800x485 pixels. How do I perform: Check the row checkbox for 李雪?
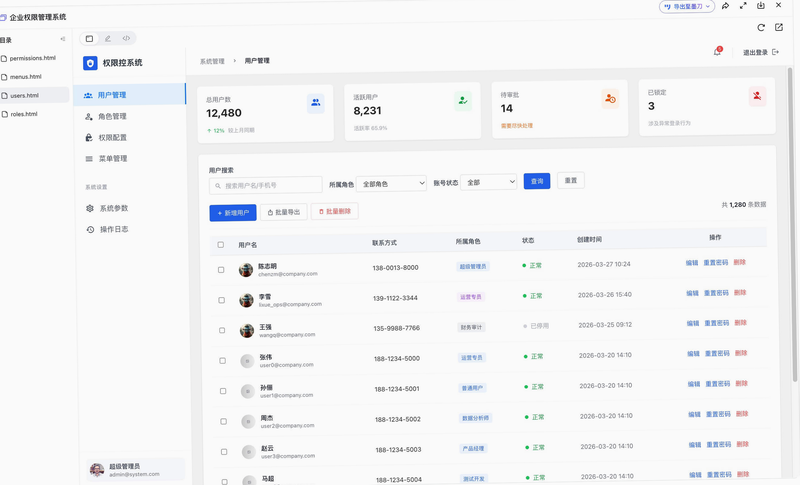(x=221, y=300)
